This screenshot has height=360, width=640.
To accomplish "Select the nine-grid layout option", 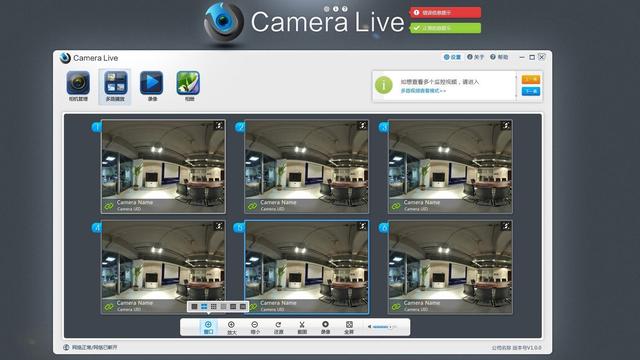I will coord(213,307).
